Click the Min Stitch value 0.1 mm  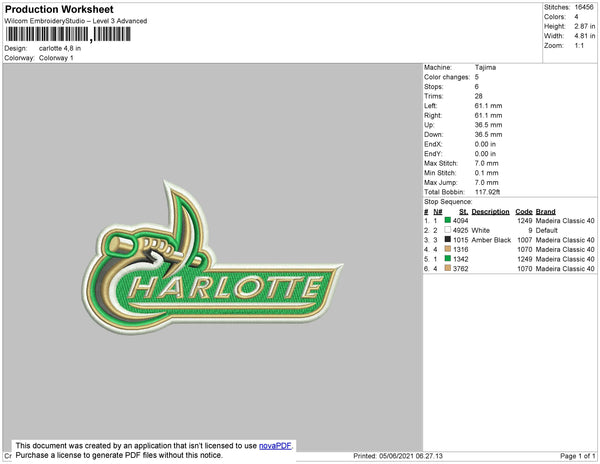[486, 173]
